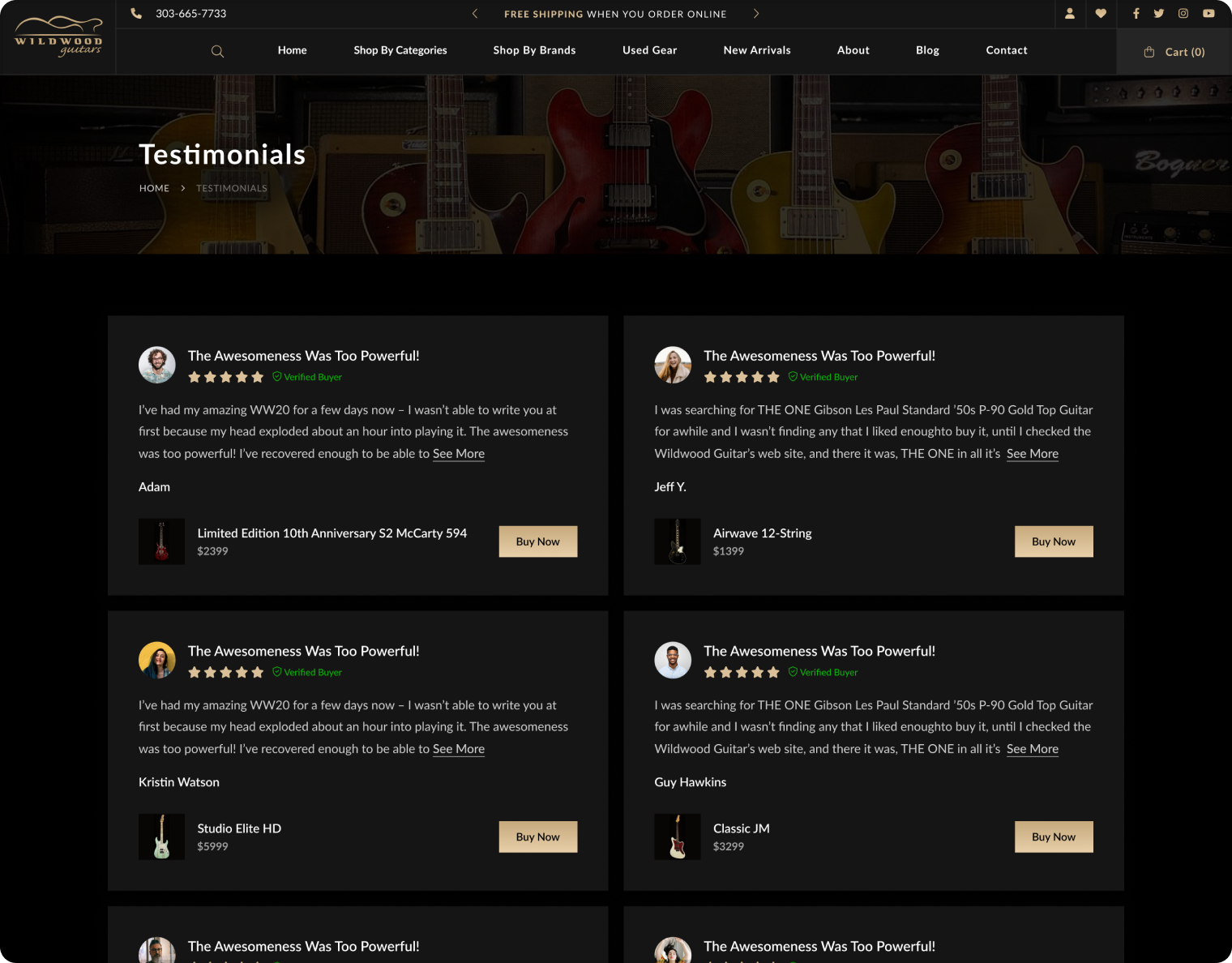Open Classic JM guitar thumbnail

click(678, 837)
